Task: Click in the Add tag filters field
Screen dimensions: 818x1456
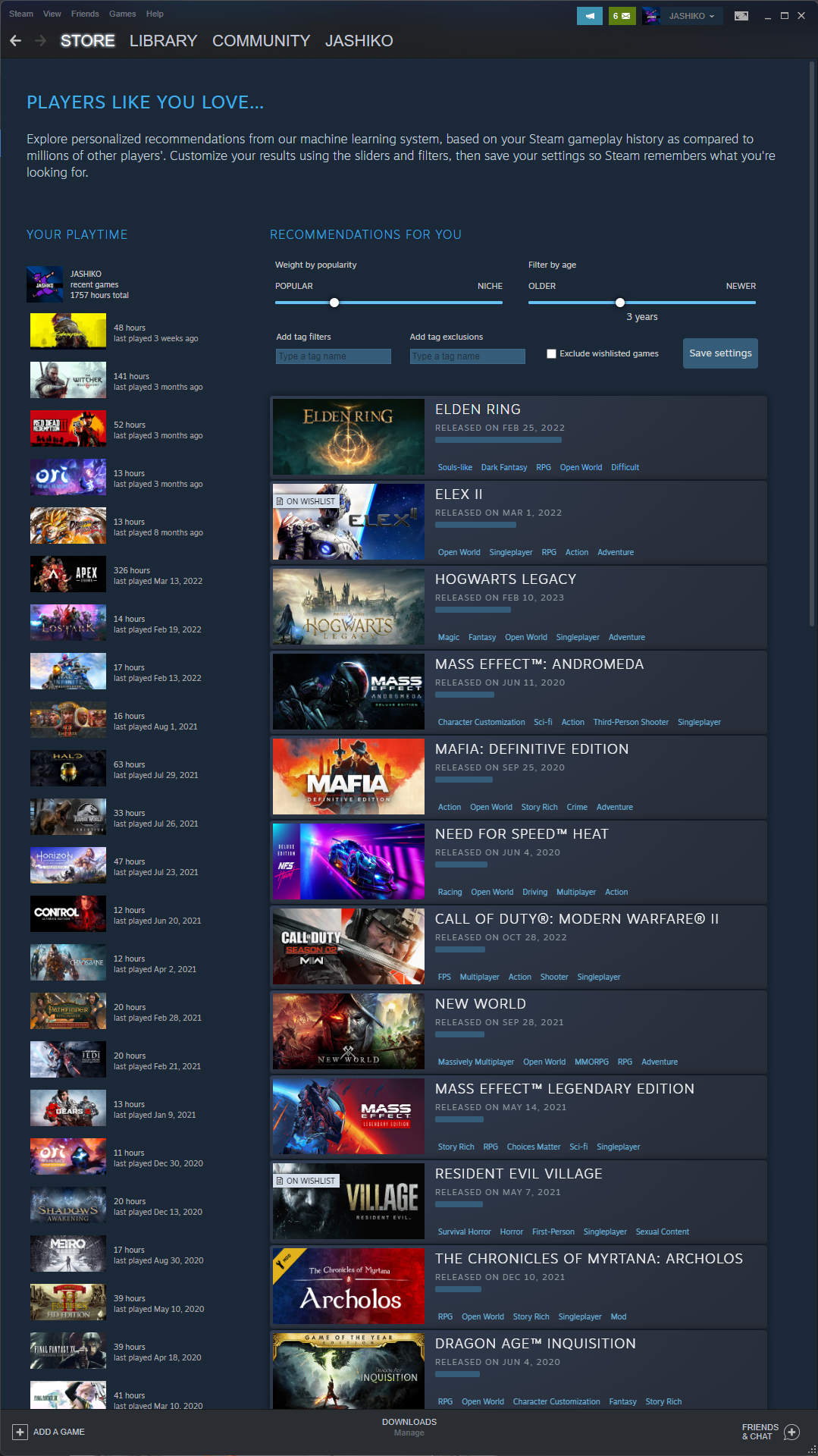Action: (334, 356)
